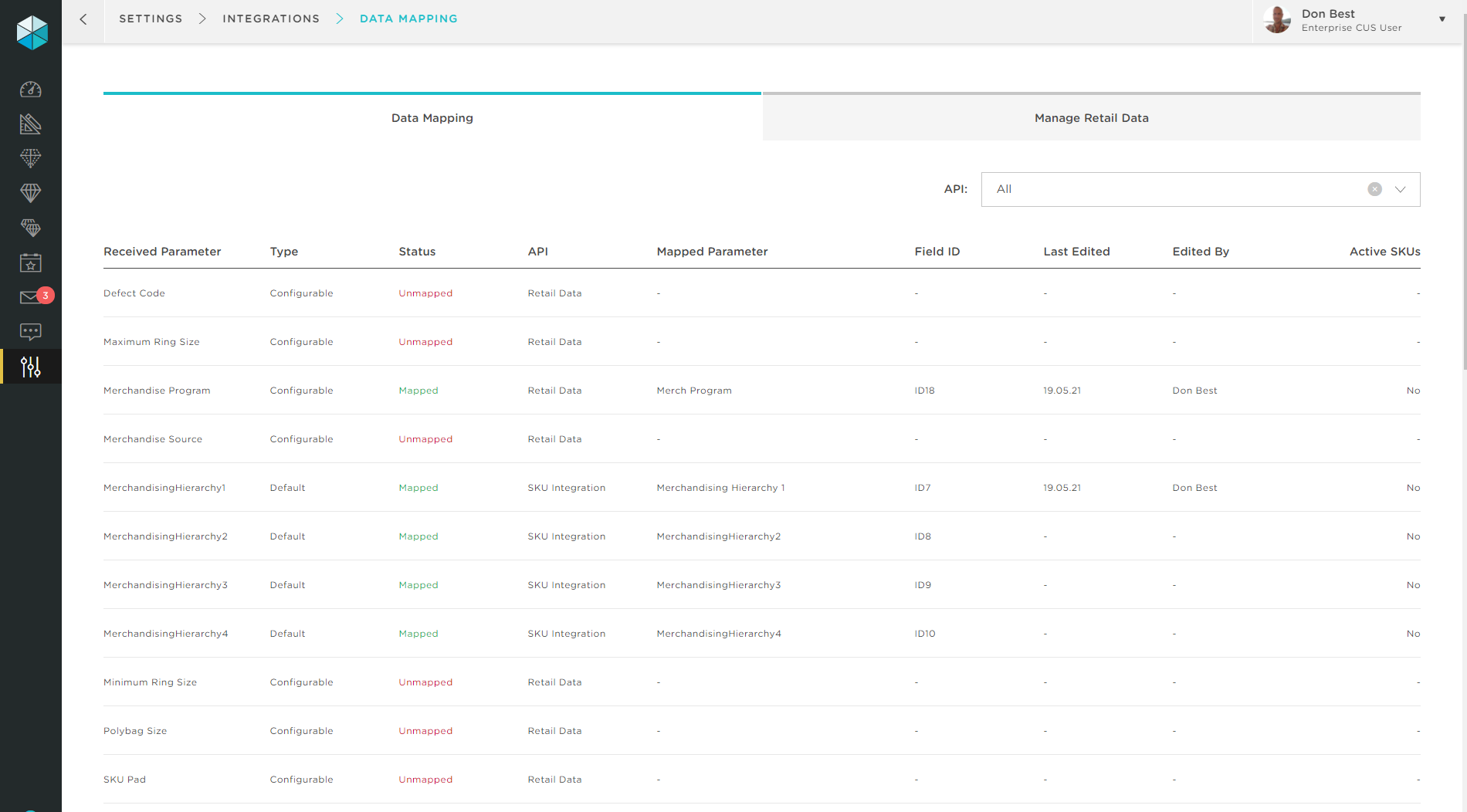Sort by the Field ID column header
Viewport: 1467px width, 812px height.
(937, 252)
